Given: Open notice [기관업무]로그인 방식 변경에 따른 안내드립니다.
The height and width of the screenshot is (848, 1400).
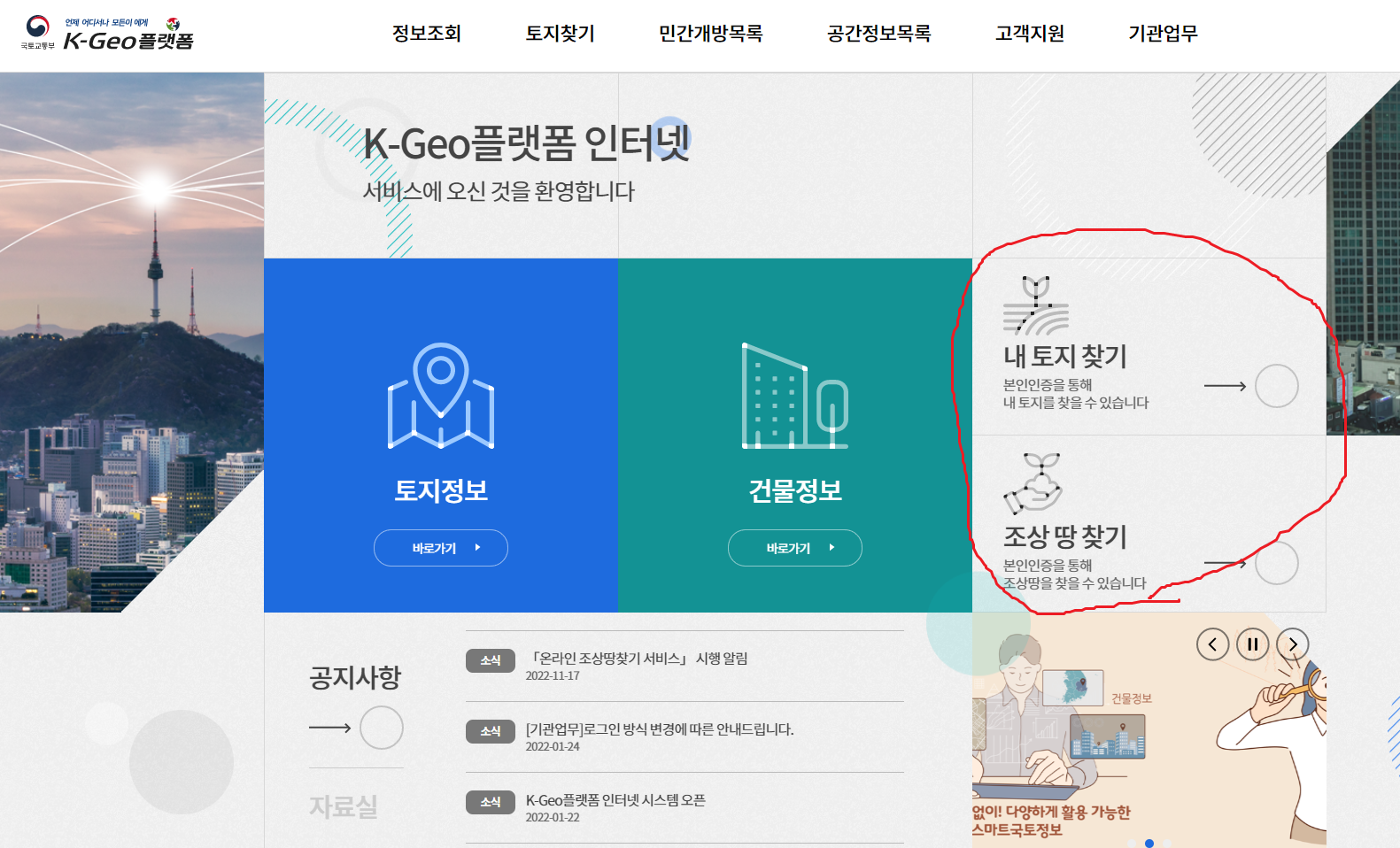Looking at the screenshot, I should pyautogui.click(x=660, y=729).
